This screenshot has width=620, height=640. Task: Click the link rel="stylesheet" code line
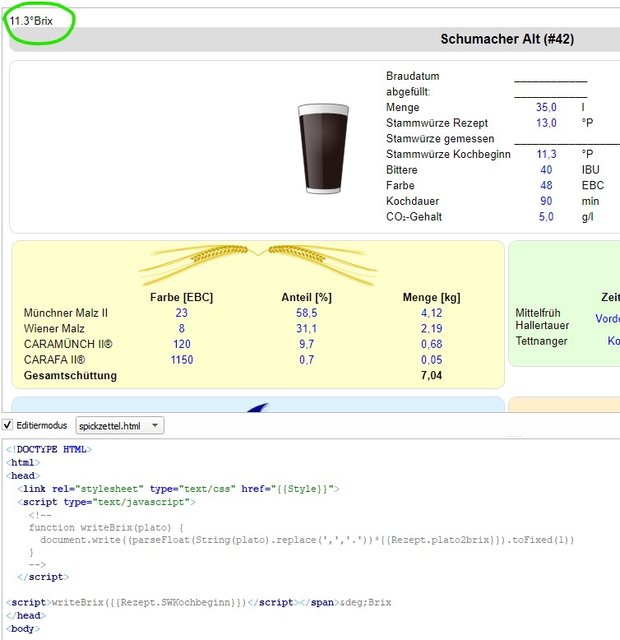click(178, 489)
